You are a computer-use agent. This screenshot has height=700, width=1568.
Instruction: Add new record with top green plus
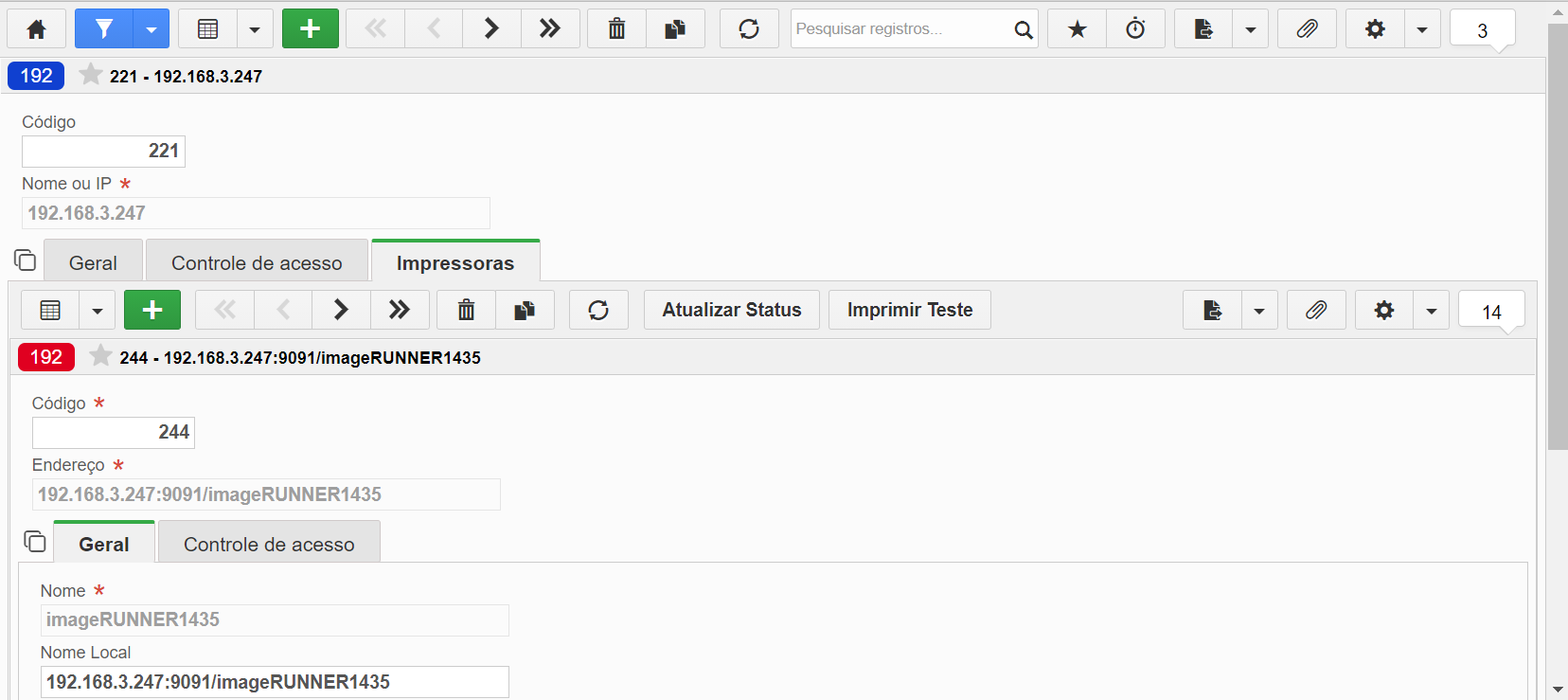click(x=311, y=29)
